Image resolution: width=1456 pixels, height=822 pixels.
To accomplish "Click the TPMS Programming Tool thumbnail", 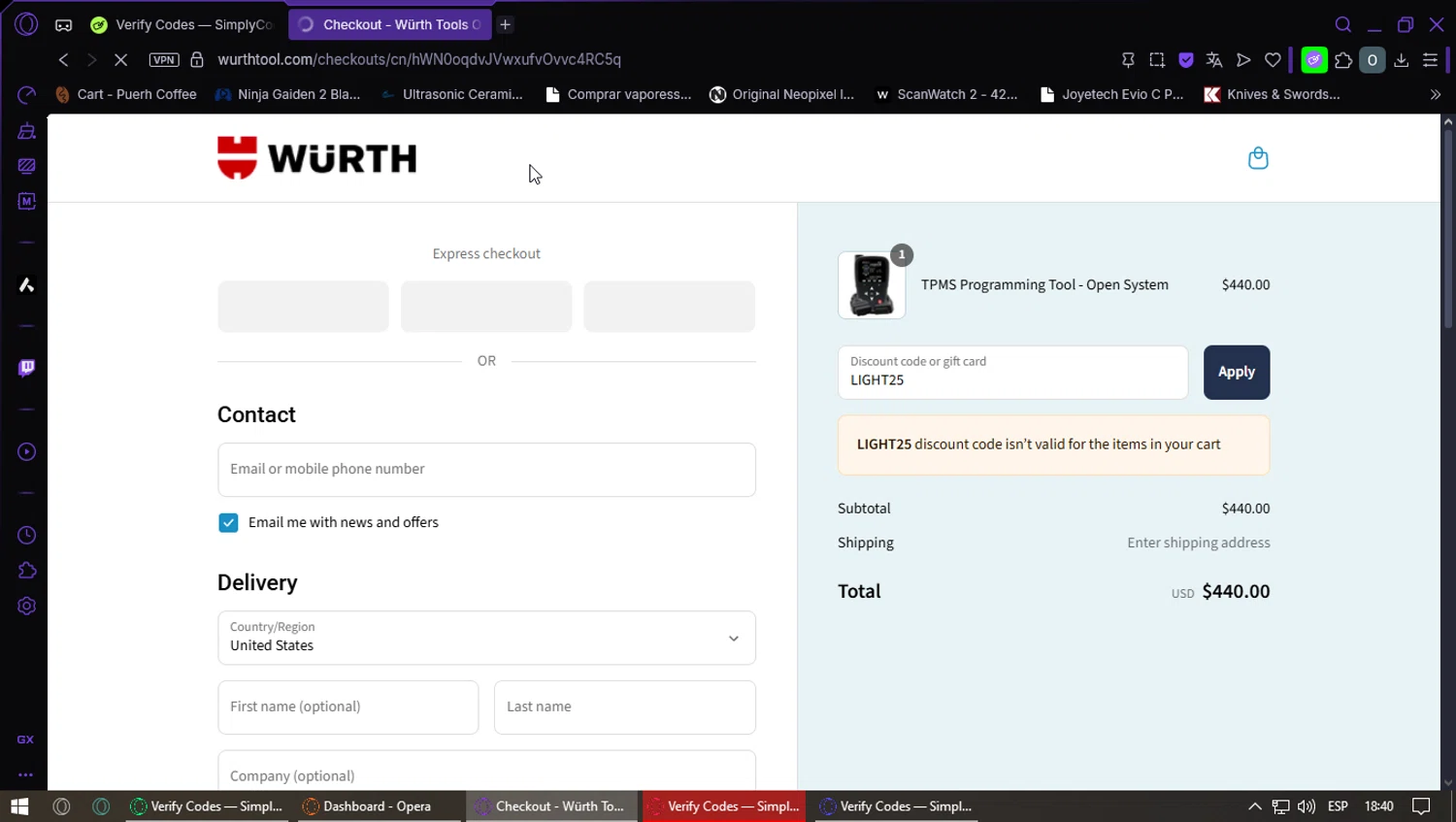I will [872, 285].
